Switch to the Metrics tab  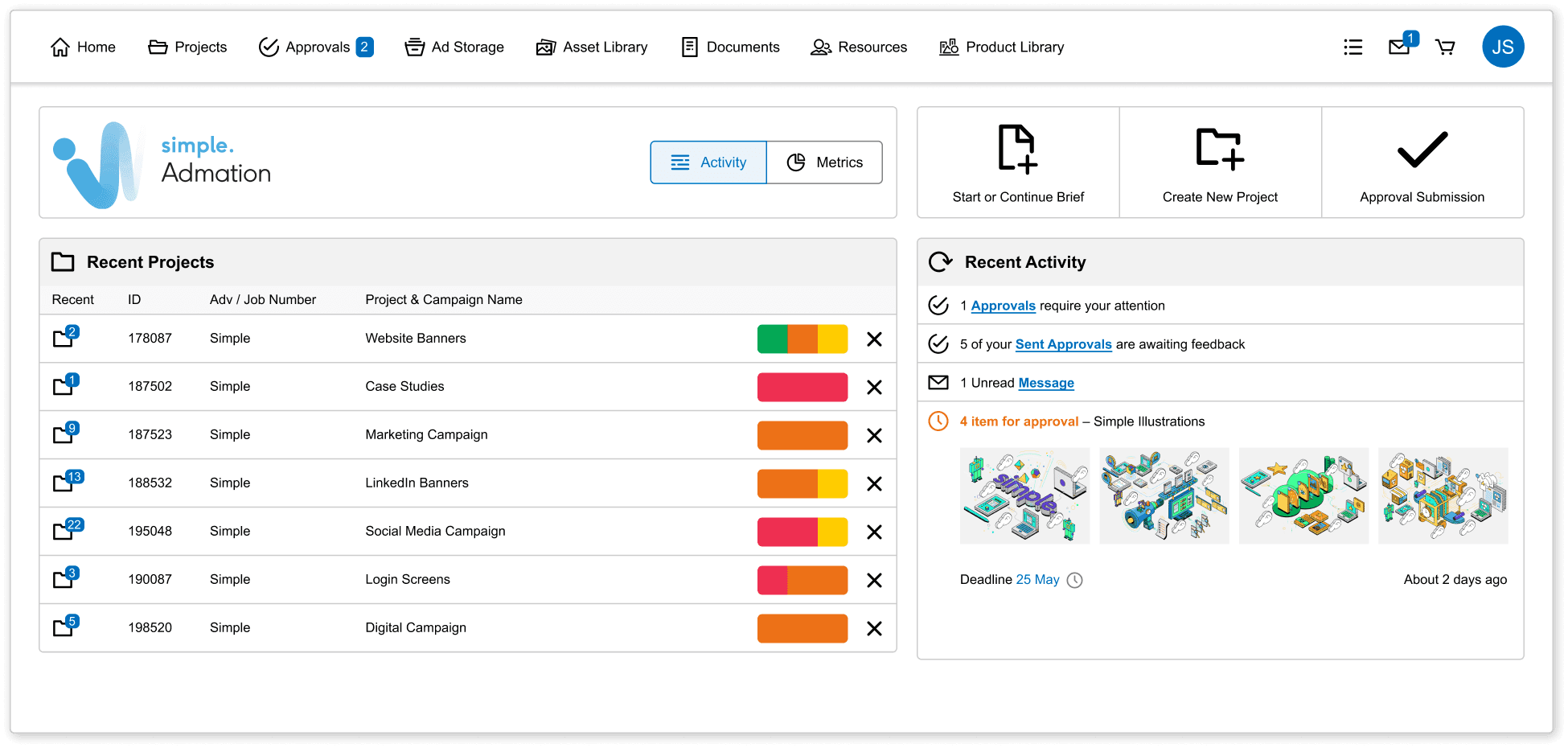tap(824, 162)
